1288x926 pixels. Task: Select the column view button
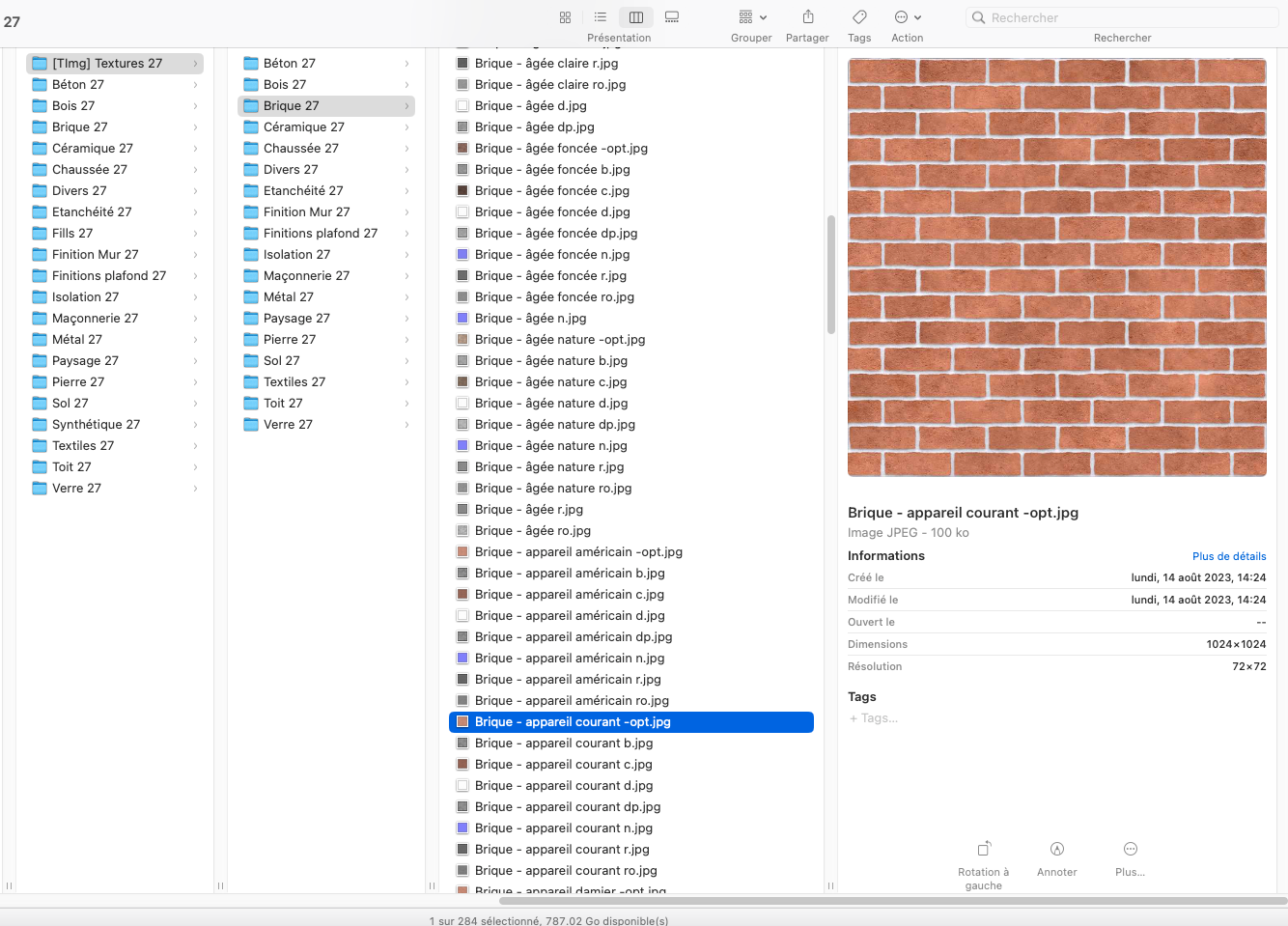(636, 17)
